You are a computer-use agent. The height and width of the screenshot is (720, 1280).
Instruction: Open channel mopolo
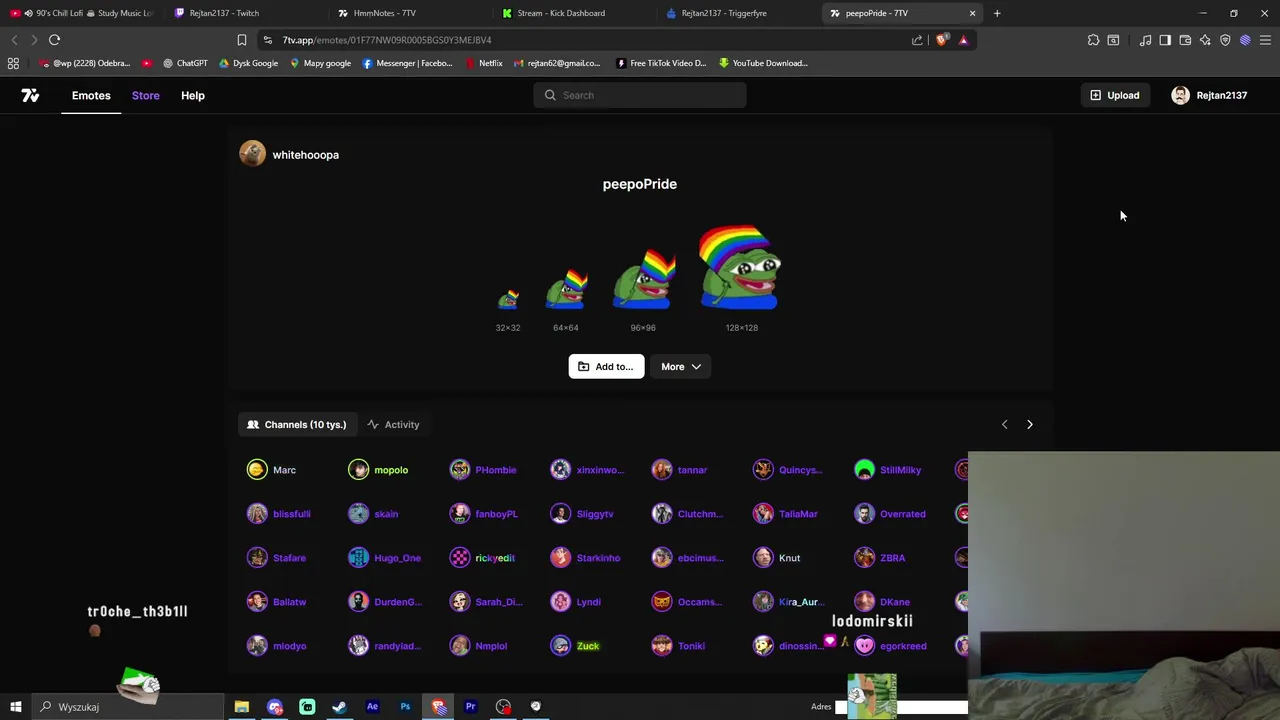pyautogui.click(x=378, y=470)
